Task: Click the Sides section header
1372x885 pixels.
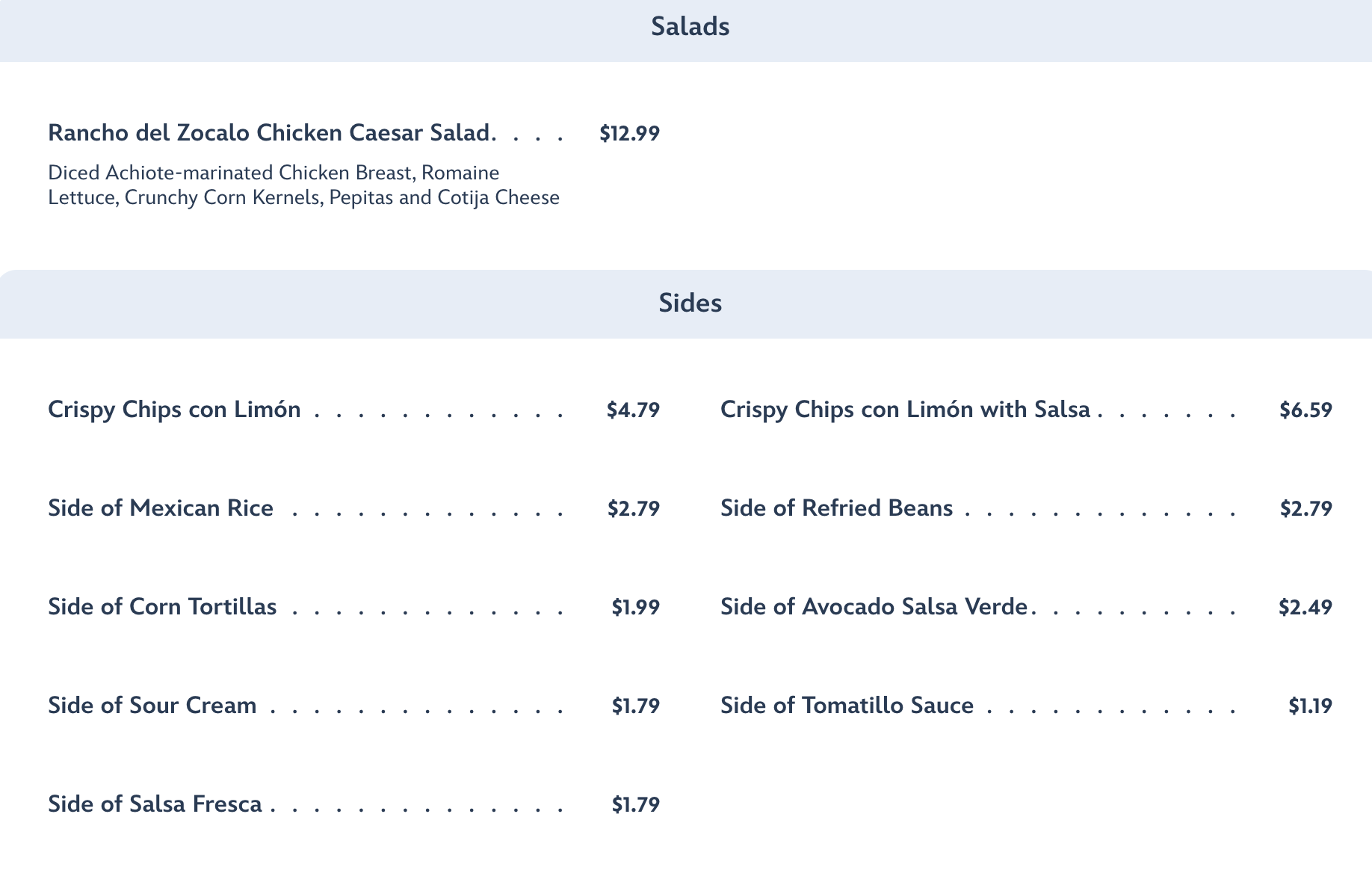Action: pyautogui.click(x=690, y=303)
